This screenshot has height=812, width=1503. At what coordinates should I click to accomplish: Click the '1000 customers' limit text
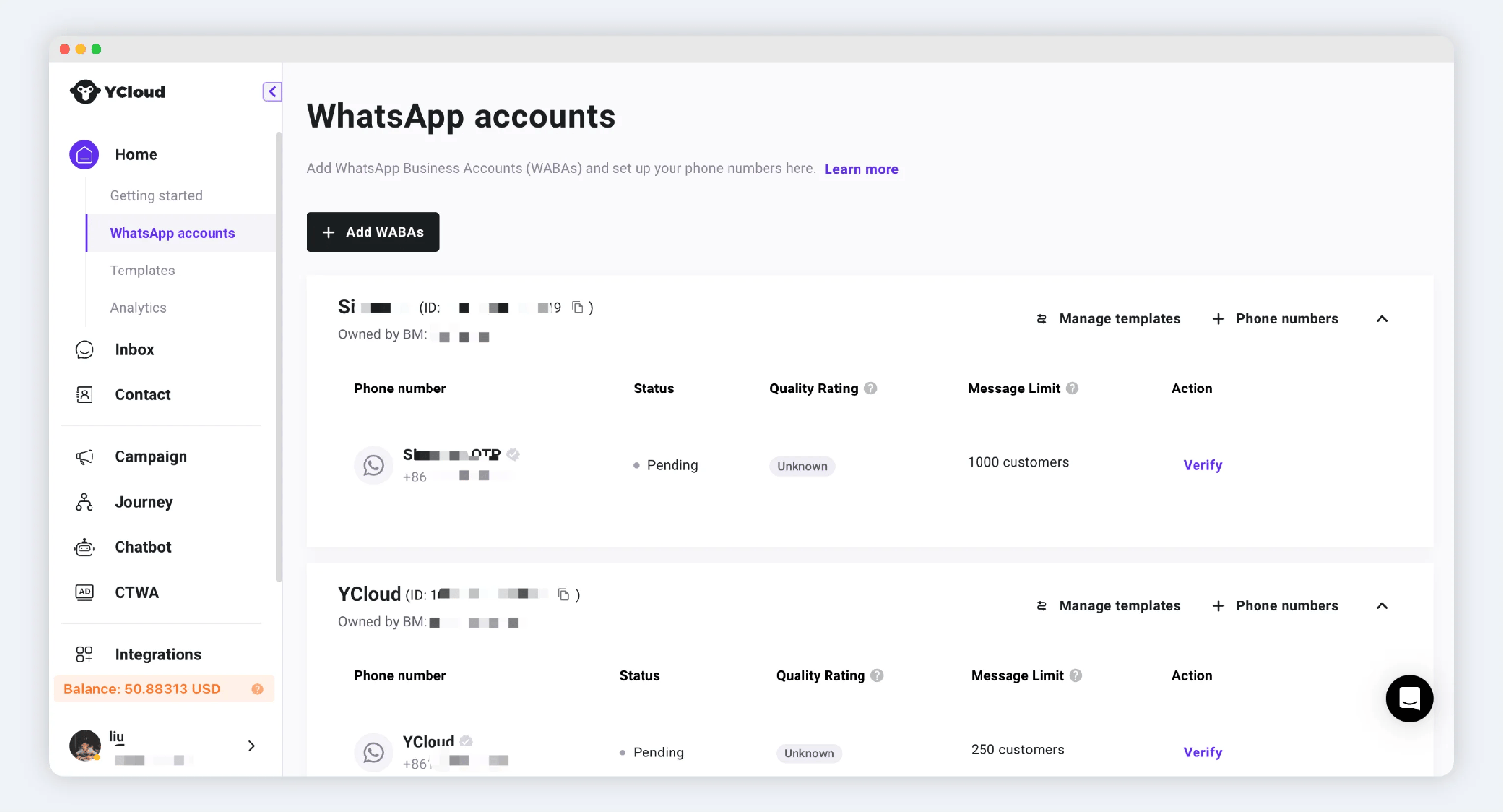(x=1018, y=463)
